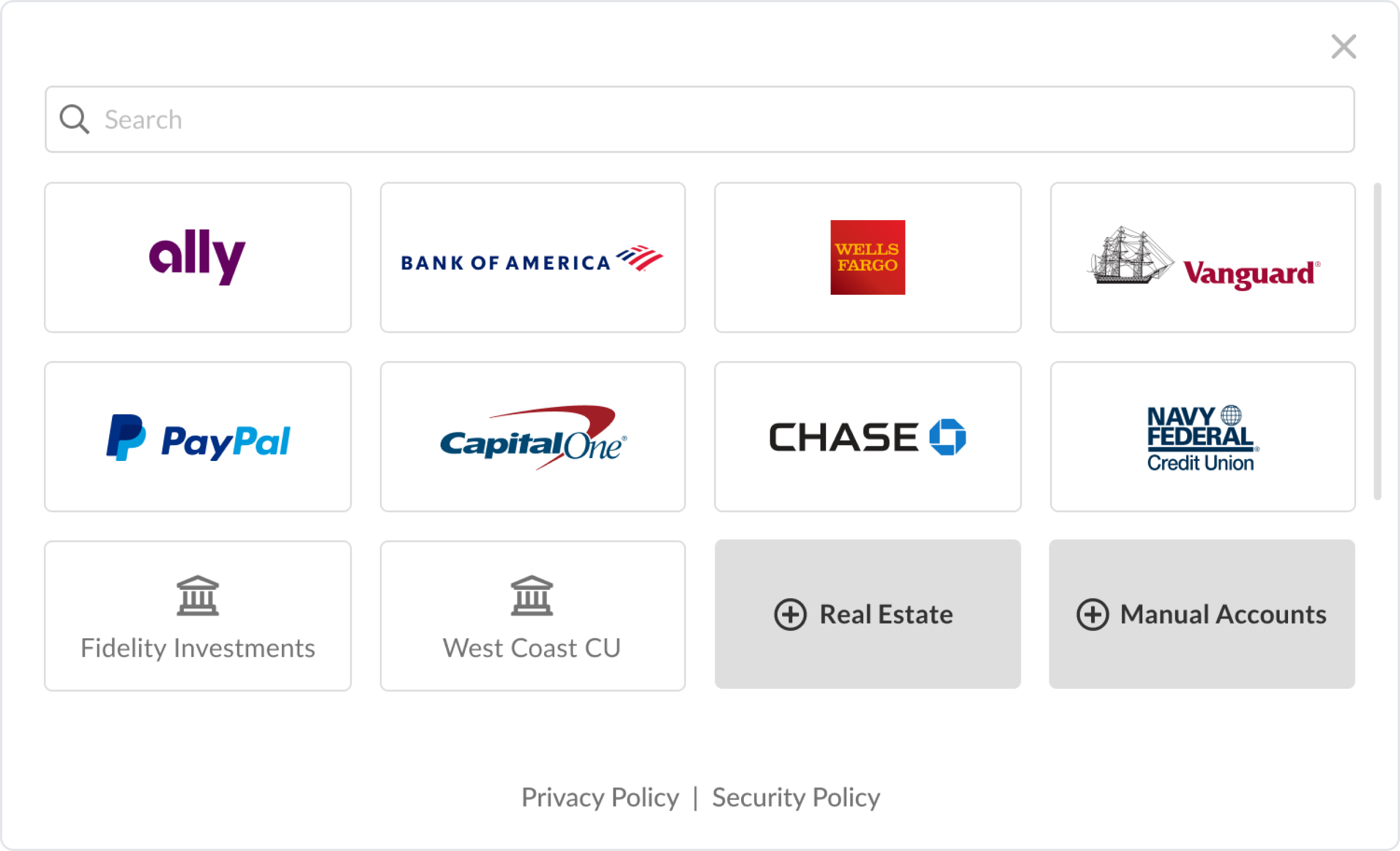Click the magnifying glass search icon
Viewport: 1400px width, 851px height.
pyautogui.click(x=74, y=119)
